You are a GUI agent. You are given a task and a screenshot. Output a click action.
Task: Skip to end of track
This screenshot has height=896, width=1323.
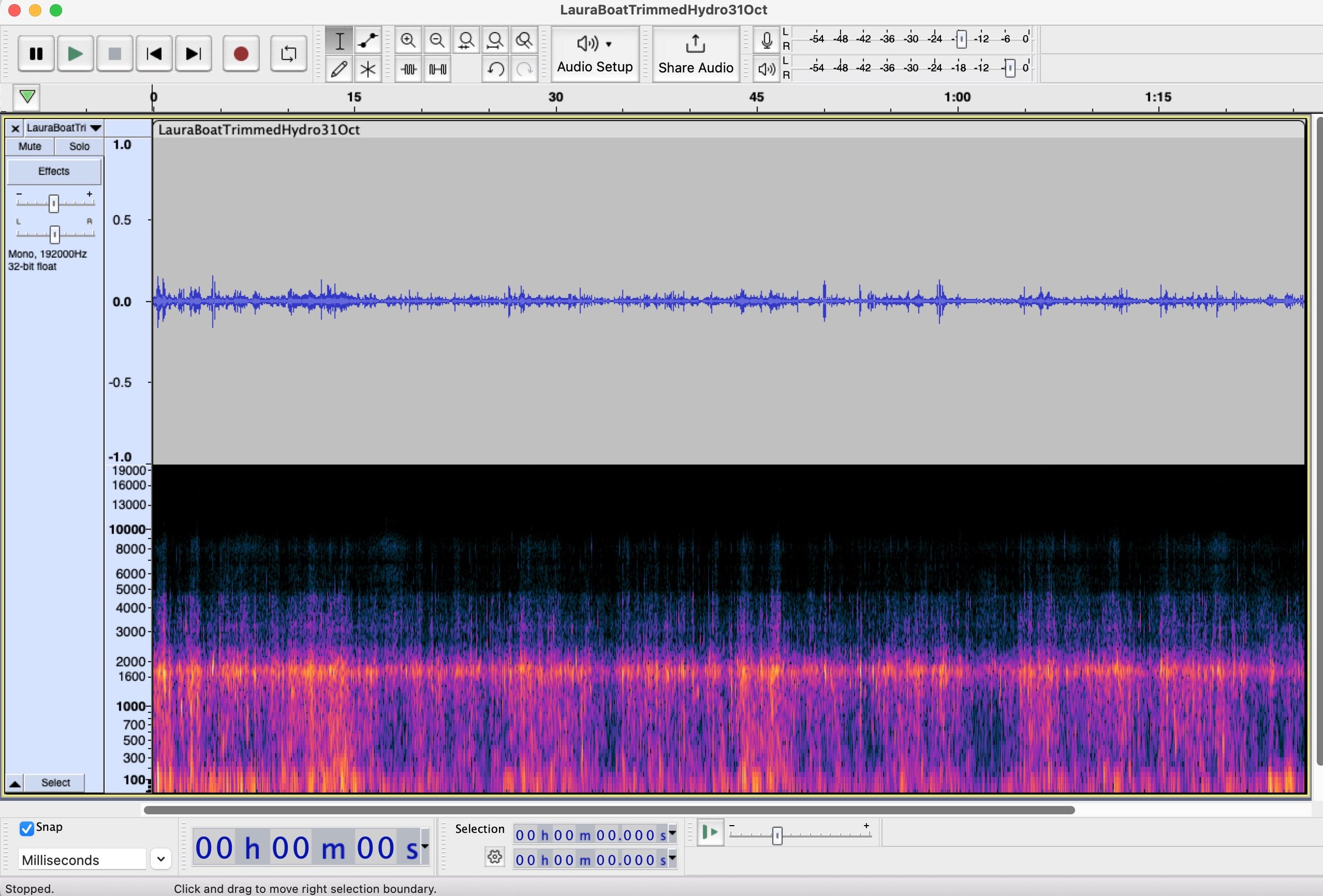194,53
